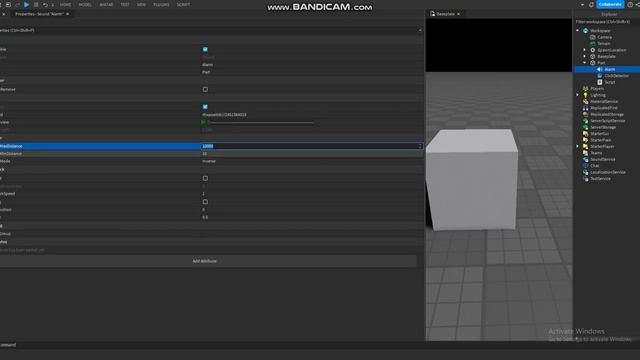The width and height of the screenshot is (640, 360).
Task: Click the StarterPlayer icon
Action: coord(585,147)
